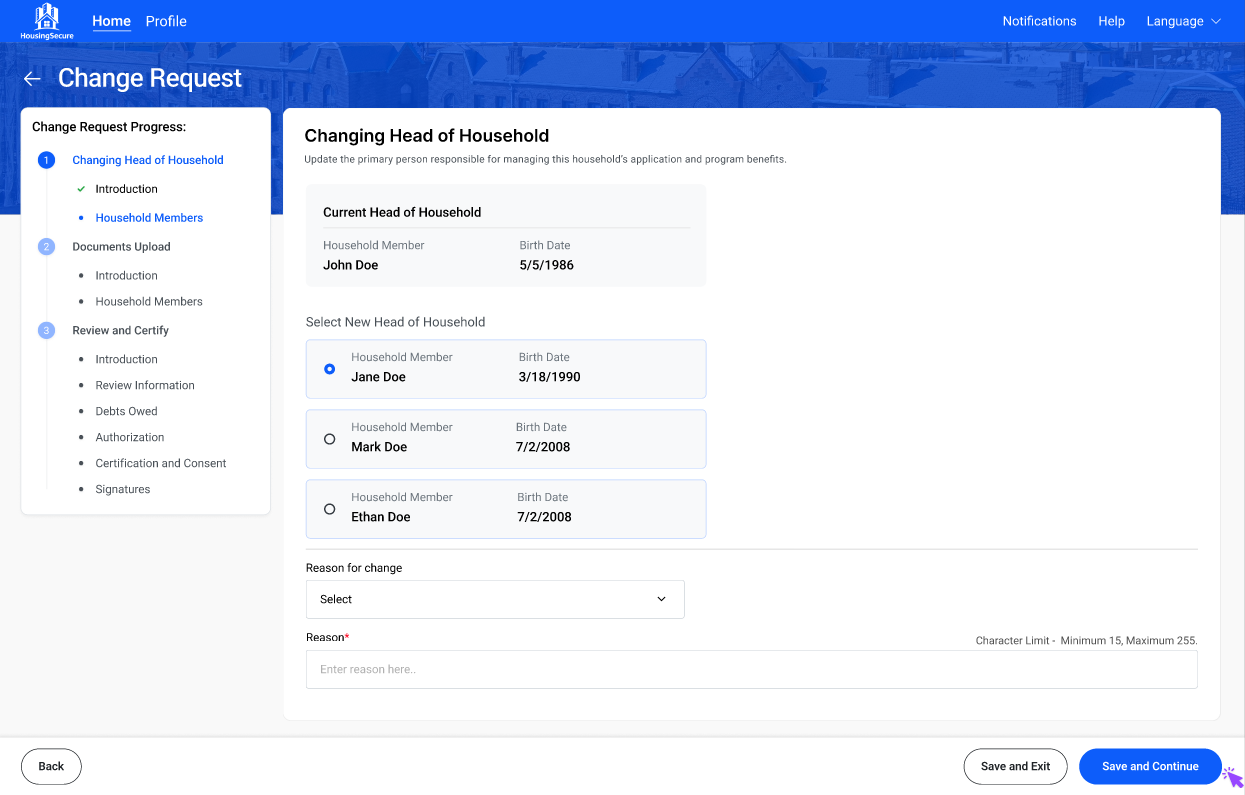
Task: Click step 1 circle icon in progress
Action: click(46, 160)
